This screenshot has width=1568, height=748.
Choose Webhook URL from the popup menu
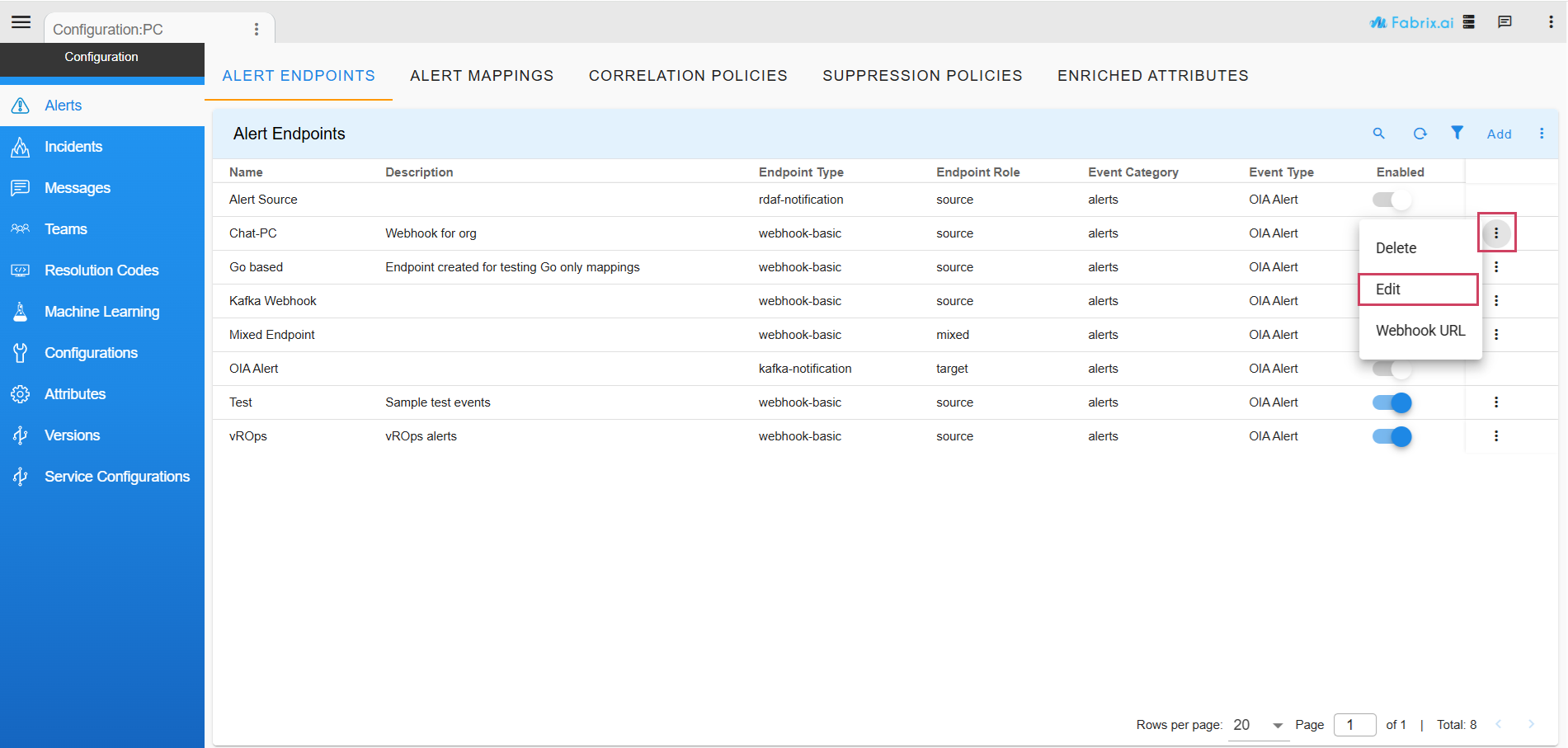pos(1420,331)
